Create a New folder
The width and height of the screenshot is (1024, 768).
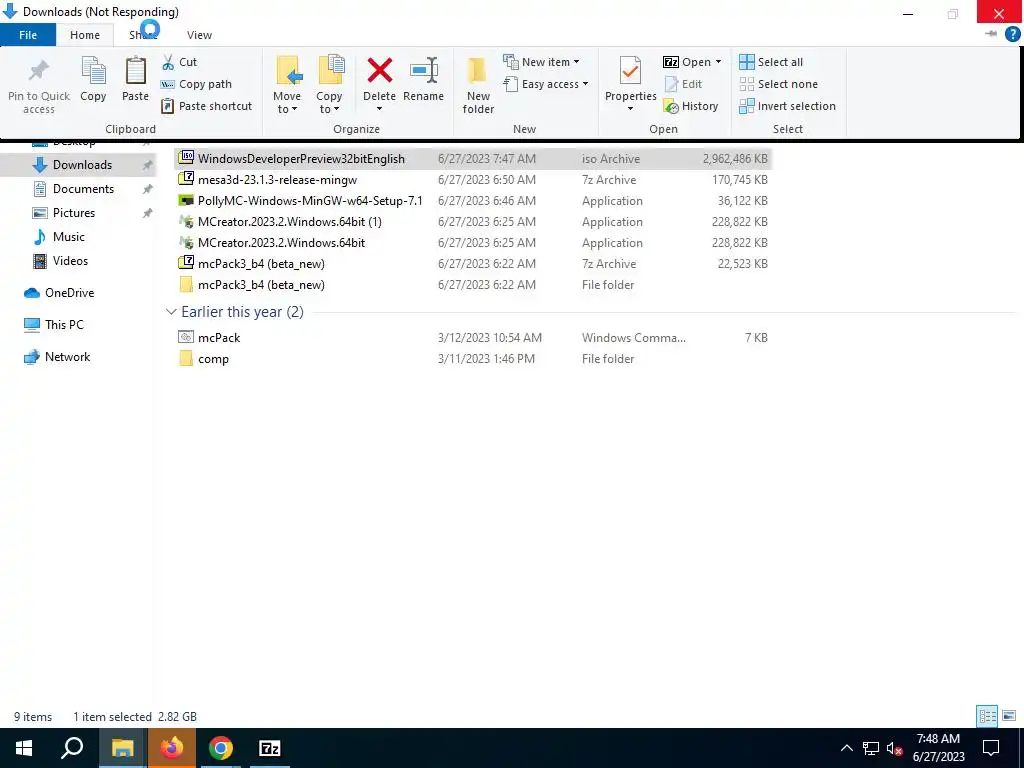pyautogui.click(x=478, y=85)
